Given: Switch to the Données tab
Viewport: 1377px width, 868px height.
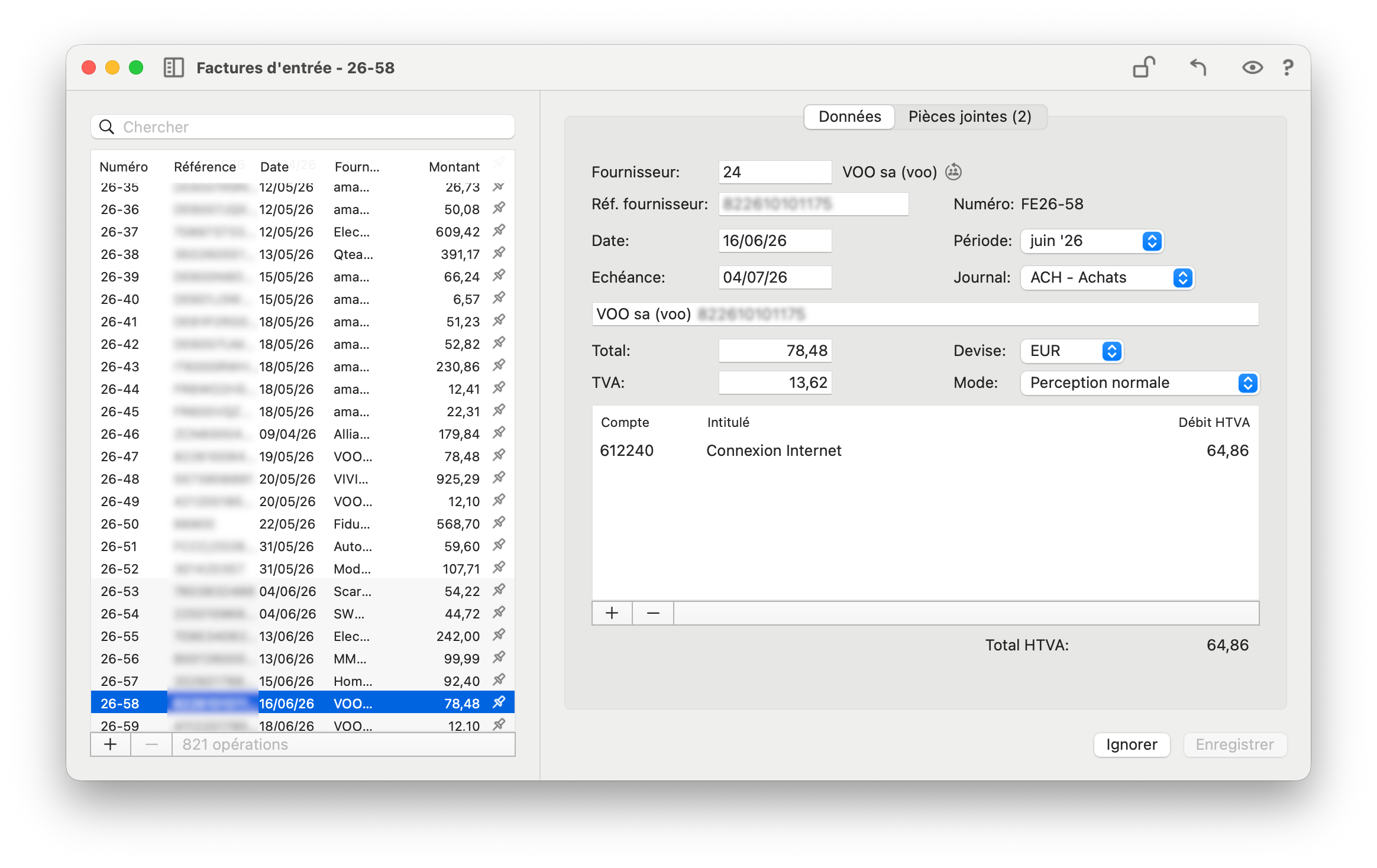Looking at the screenshot, I should point(849,116).
